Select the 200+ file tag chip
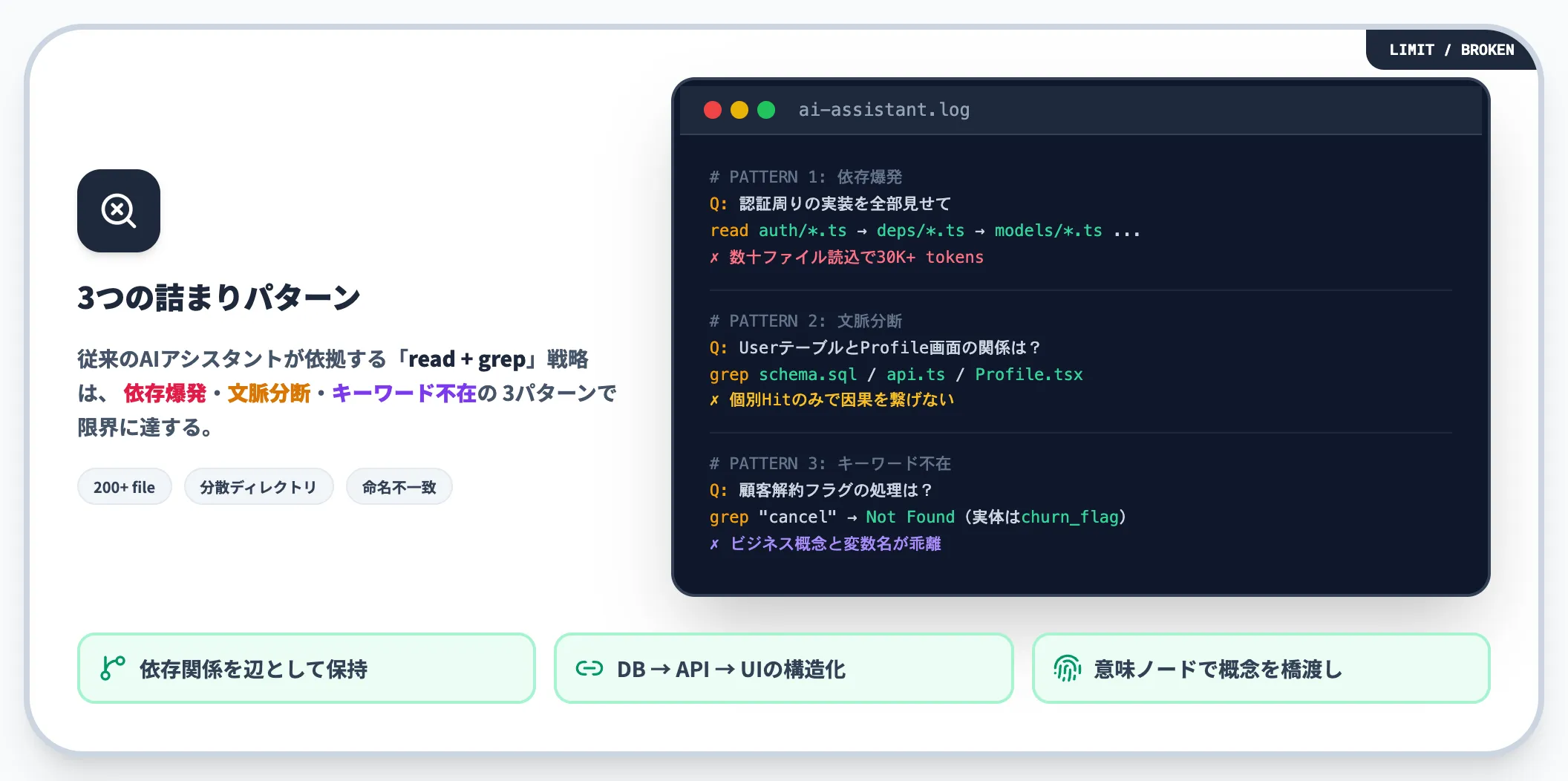Viewport: 1568px width, 781px height. tap(125, 487)
